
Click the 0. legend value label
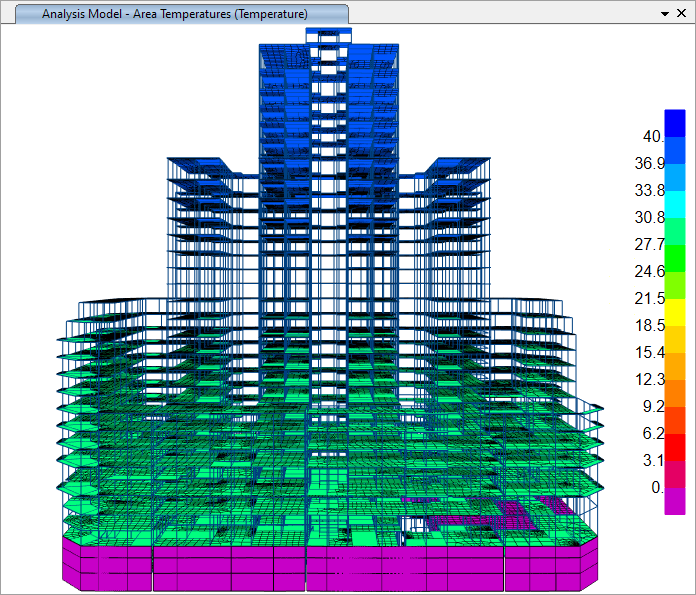click(x=656, y=488)
